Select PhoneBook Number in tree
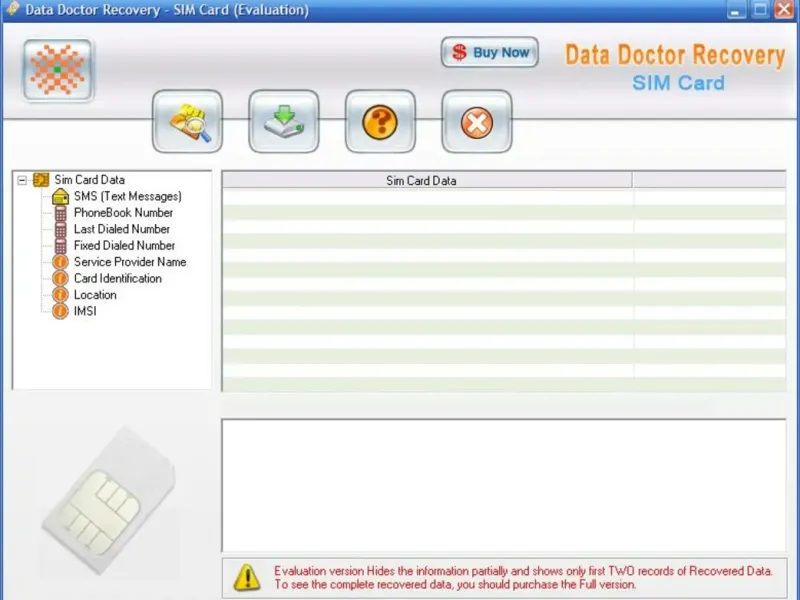Image resolution: width=800 pixels, height=600 pixels. 123,213
